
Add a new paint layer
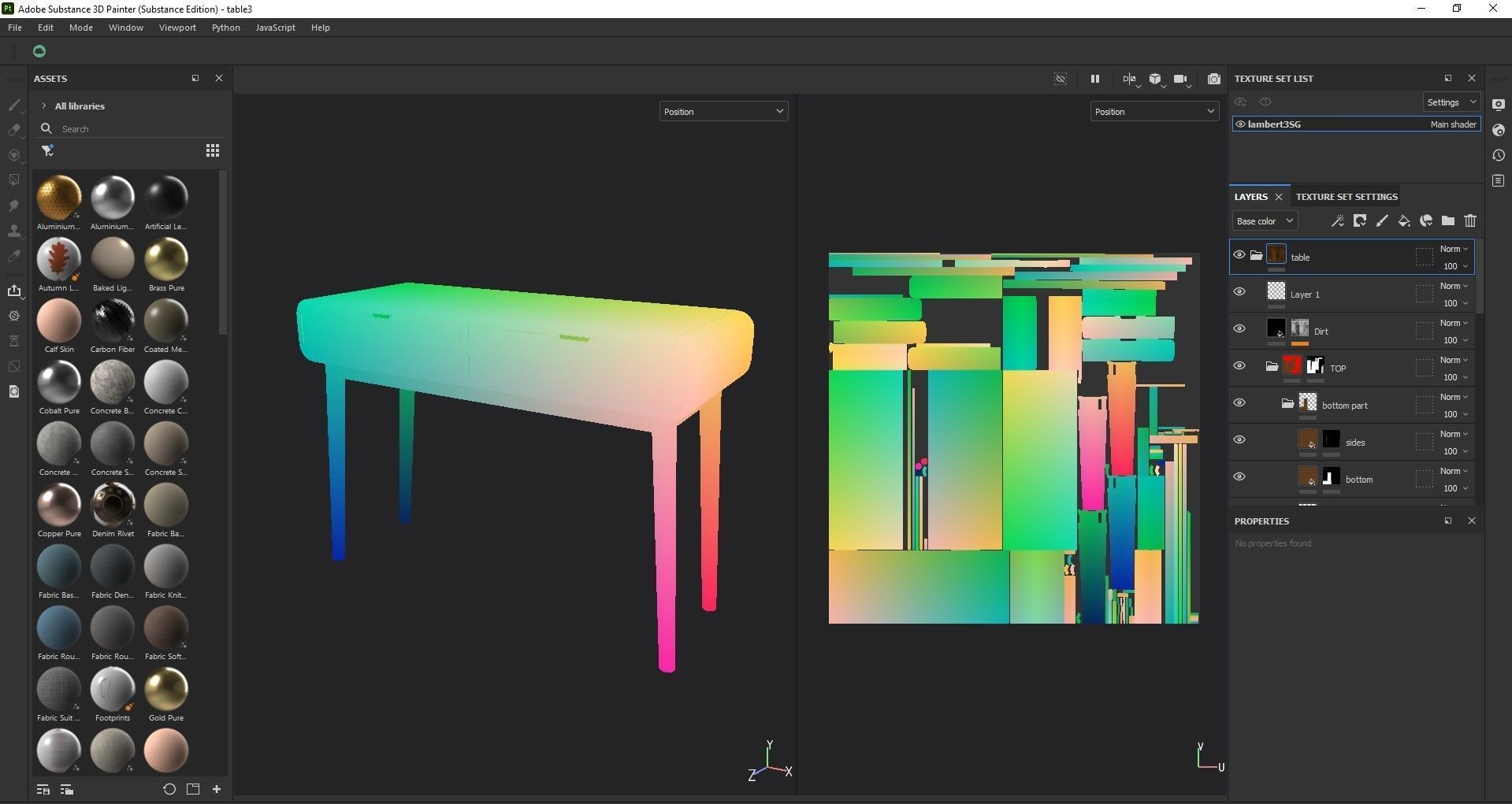(1381, 221)
